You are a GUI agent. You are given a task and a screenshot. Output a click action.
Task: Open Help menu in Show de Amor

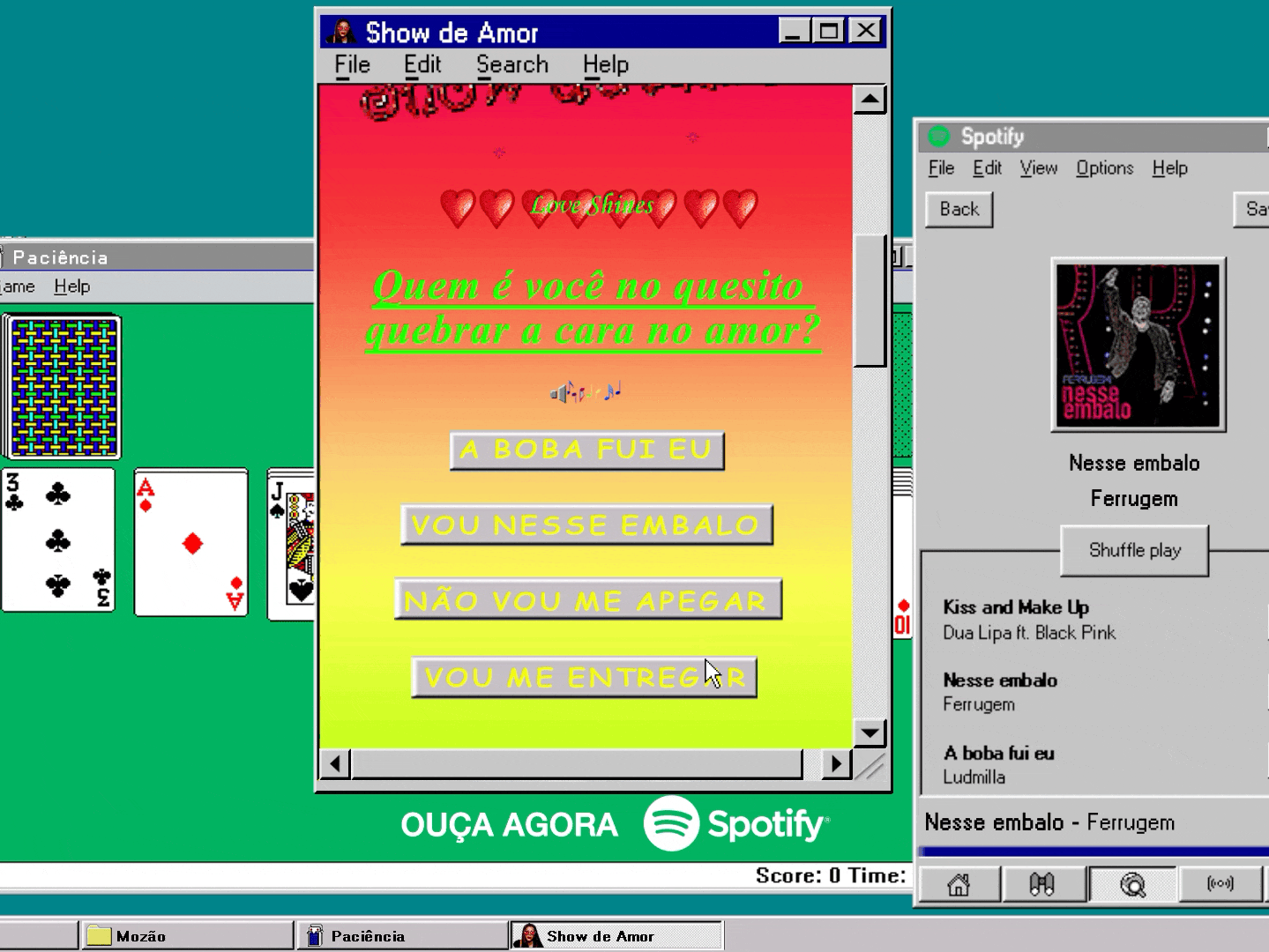pyautogui.click(x=606, y=64)
